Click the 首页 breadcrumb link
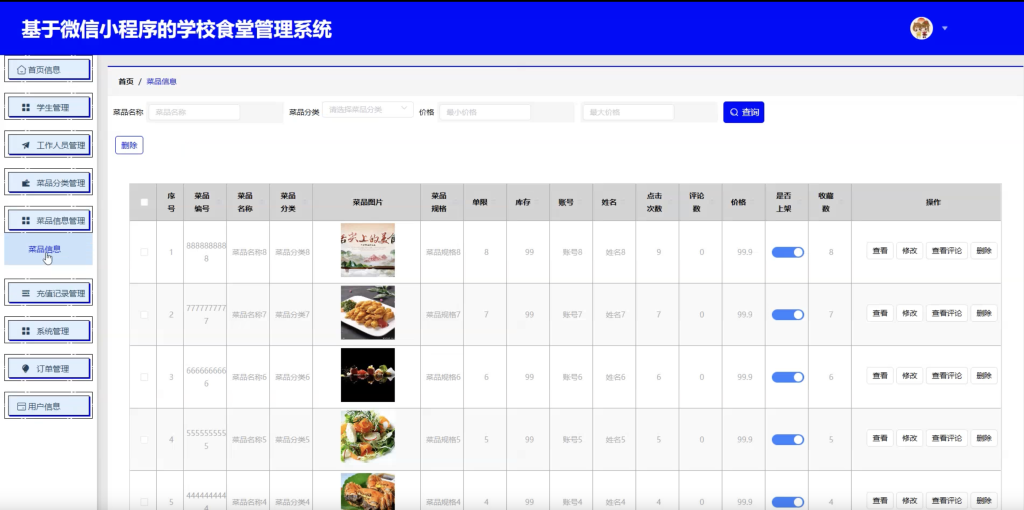This screenshot has height=510, width=1024. 125,82
